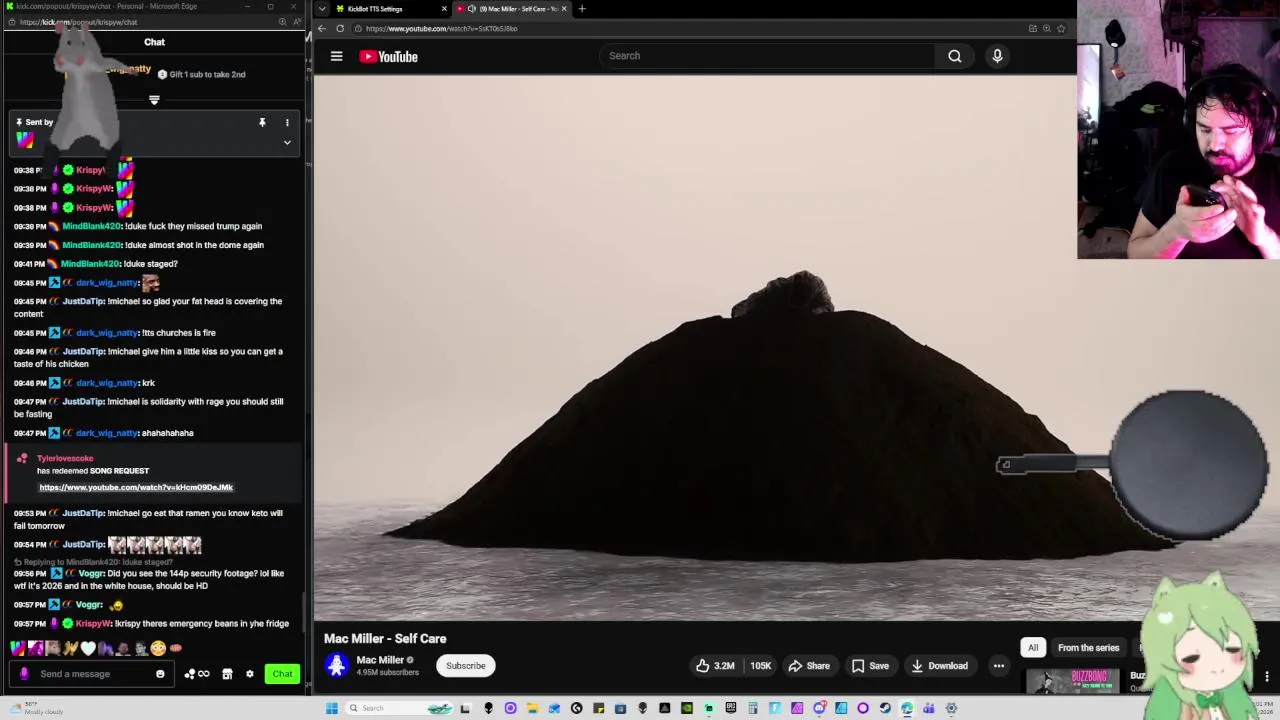Image resolution: width=1280 pixels, height=720 pixels.
Task: Switch to the Mac Miller - Self Care tab
Action: point(511,8)
